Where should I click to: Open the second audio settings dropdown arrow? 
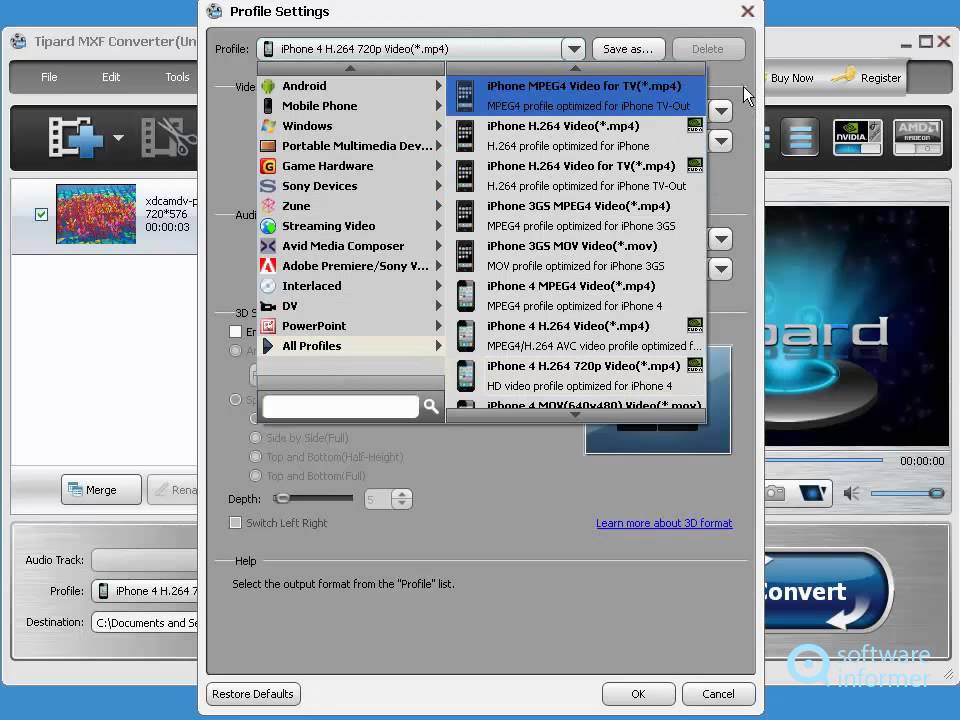tap(721, 269)
